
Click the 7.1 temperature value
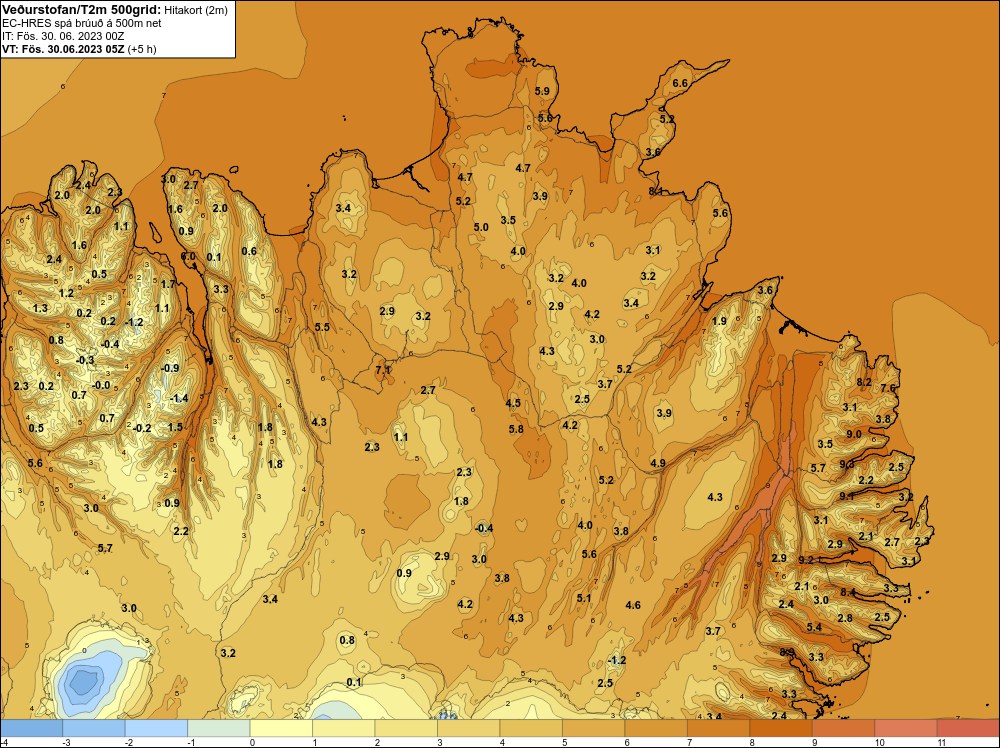click(x=383, y=370)
